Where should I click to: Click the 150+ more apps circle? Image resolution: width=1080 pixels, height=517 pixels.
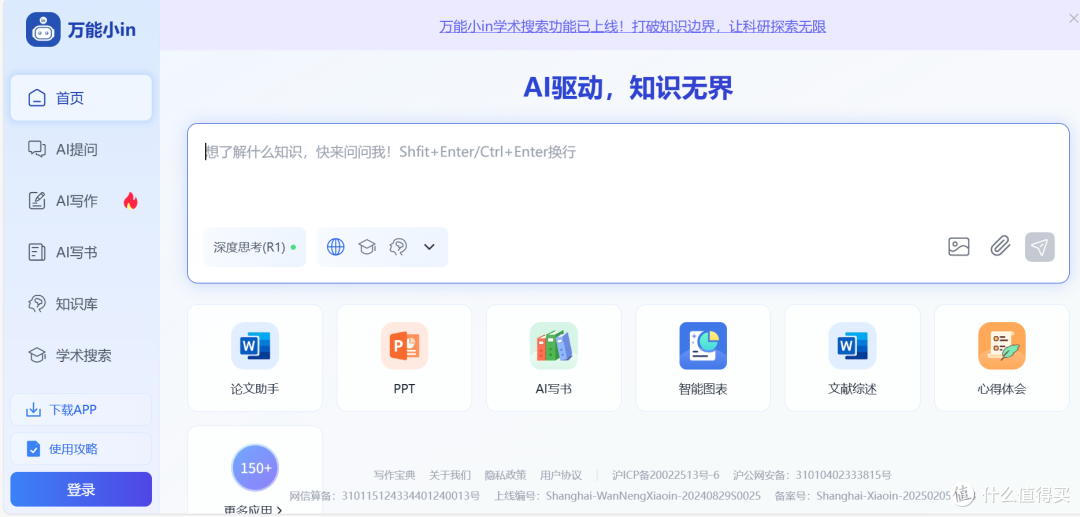click(255, 468)
